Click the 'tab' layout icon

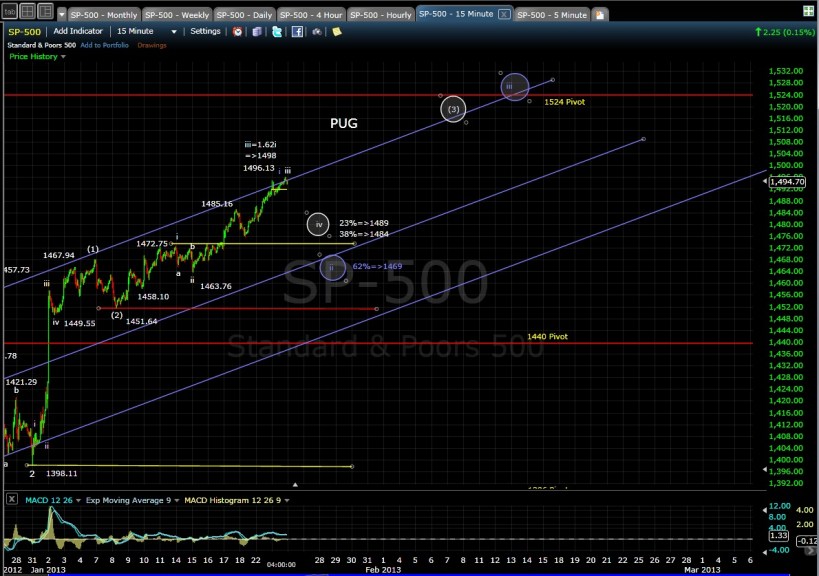[x=10, y=11]
